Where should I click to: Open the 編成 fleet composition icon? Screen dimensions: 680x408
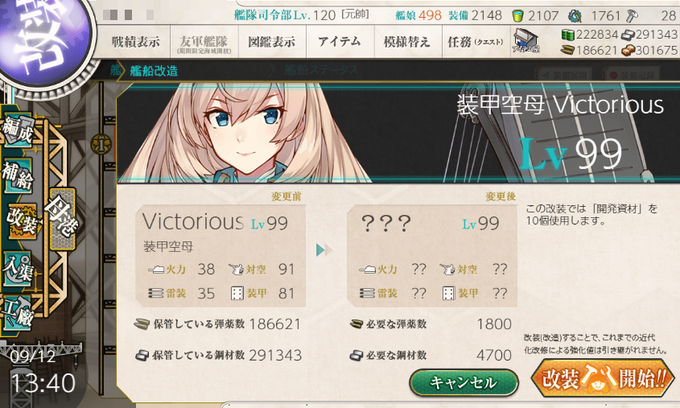tap(17, 130)
